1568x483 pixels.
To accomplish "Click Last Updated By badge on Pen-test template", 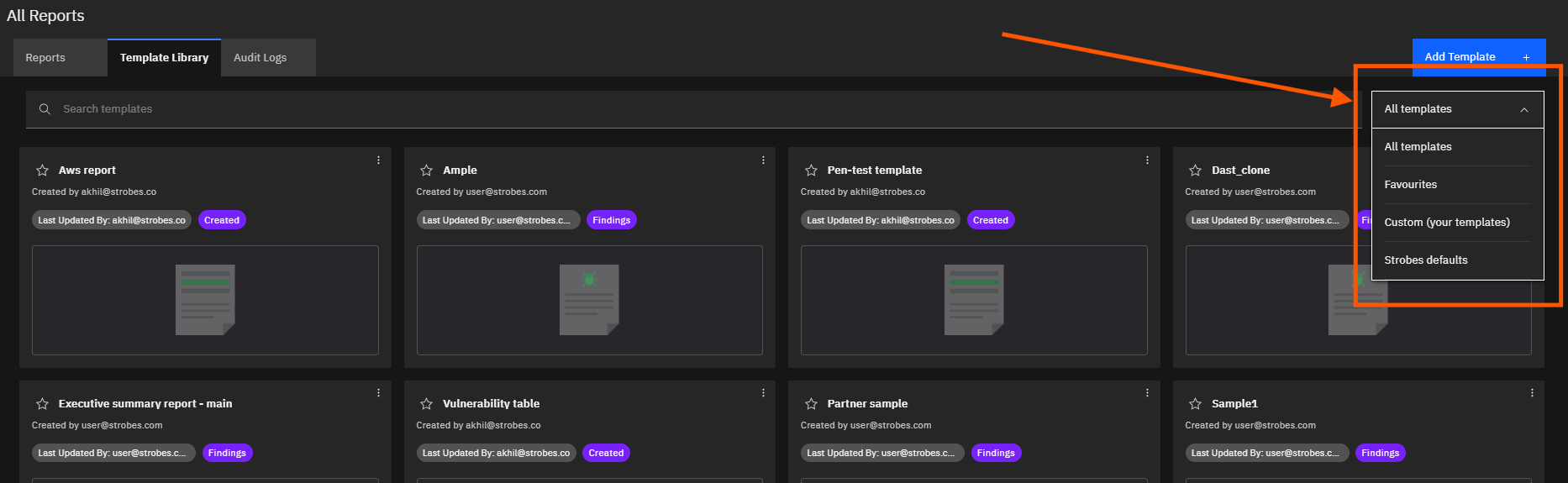I will [881, 220].
